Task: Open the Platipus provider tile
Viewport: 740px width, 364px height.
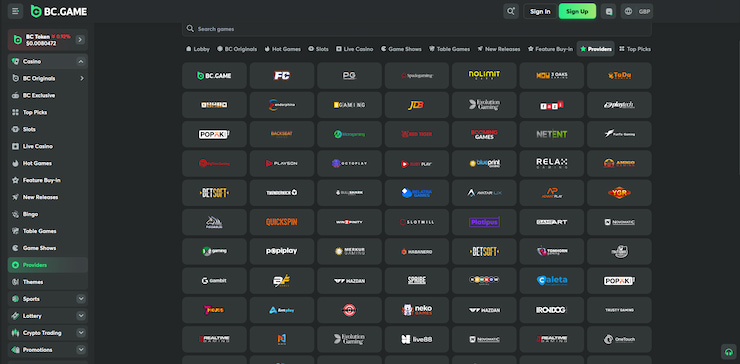Action: click(484, 222)
